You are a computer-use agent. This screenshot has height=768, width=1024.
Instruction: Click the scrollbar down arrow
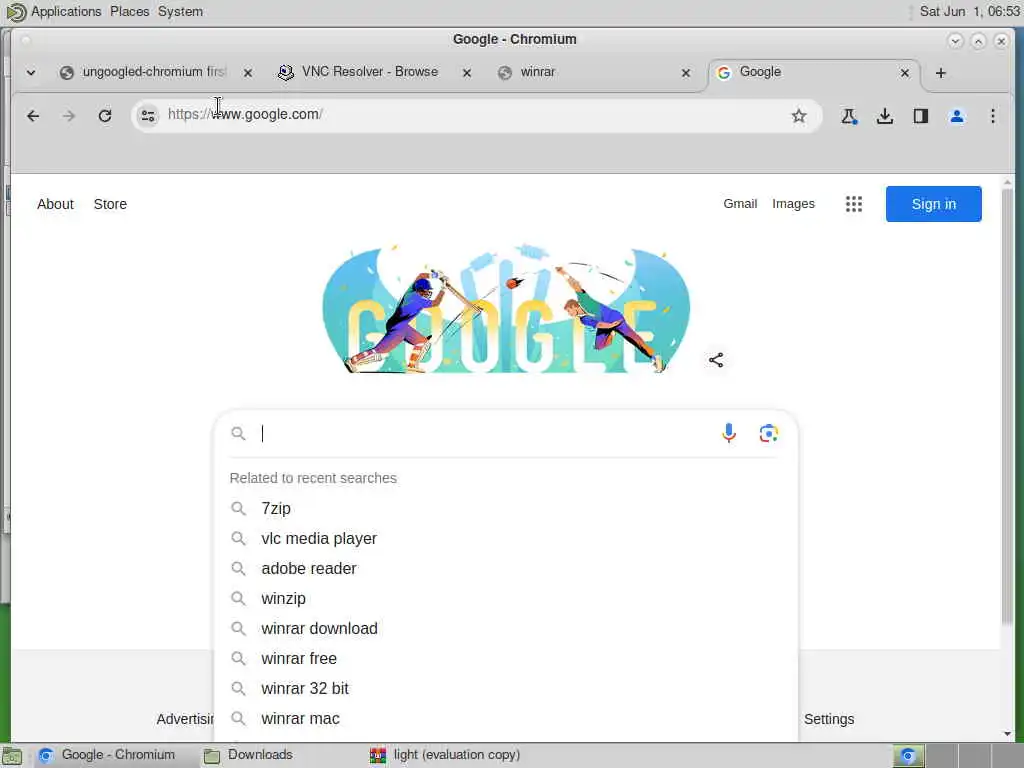[1007, 733]
